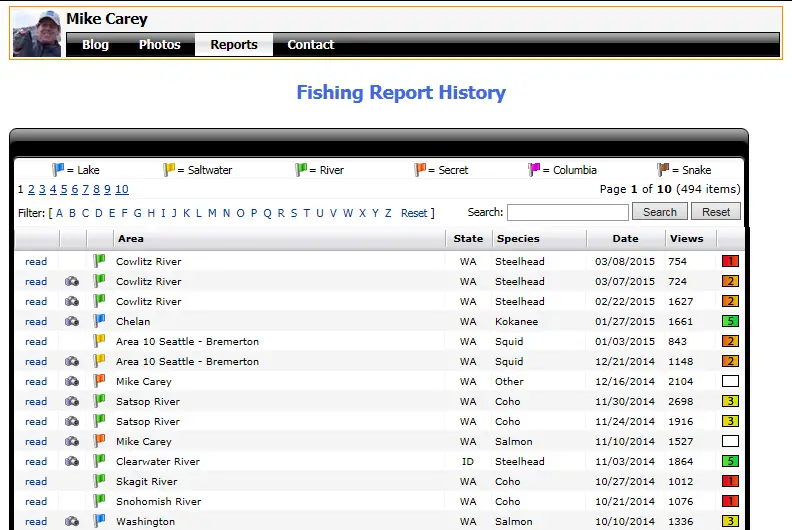Click the magenta Columbia flag in legend
792x530 pixels.
534,170
